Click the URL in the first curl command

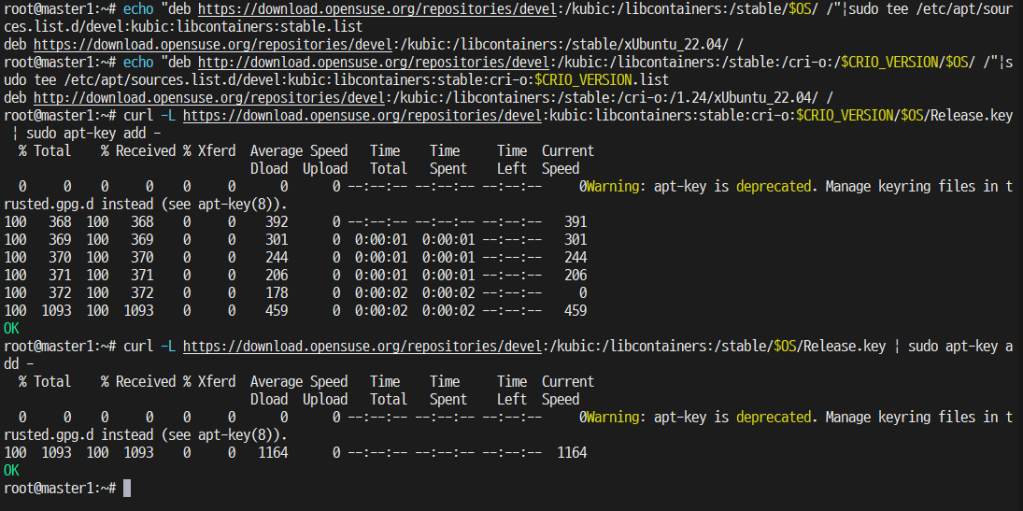coord(362,115)
